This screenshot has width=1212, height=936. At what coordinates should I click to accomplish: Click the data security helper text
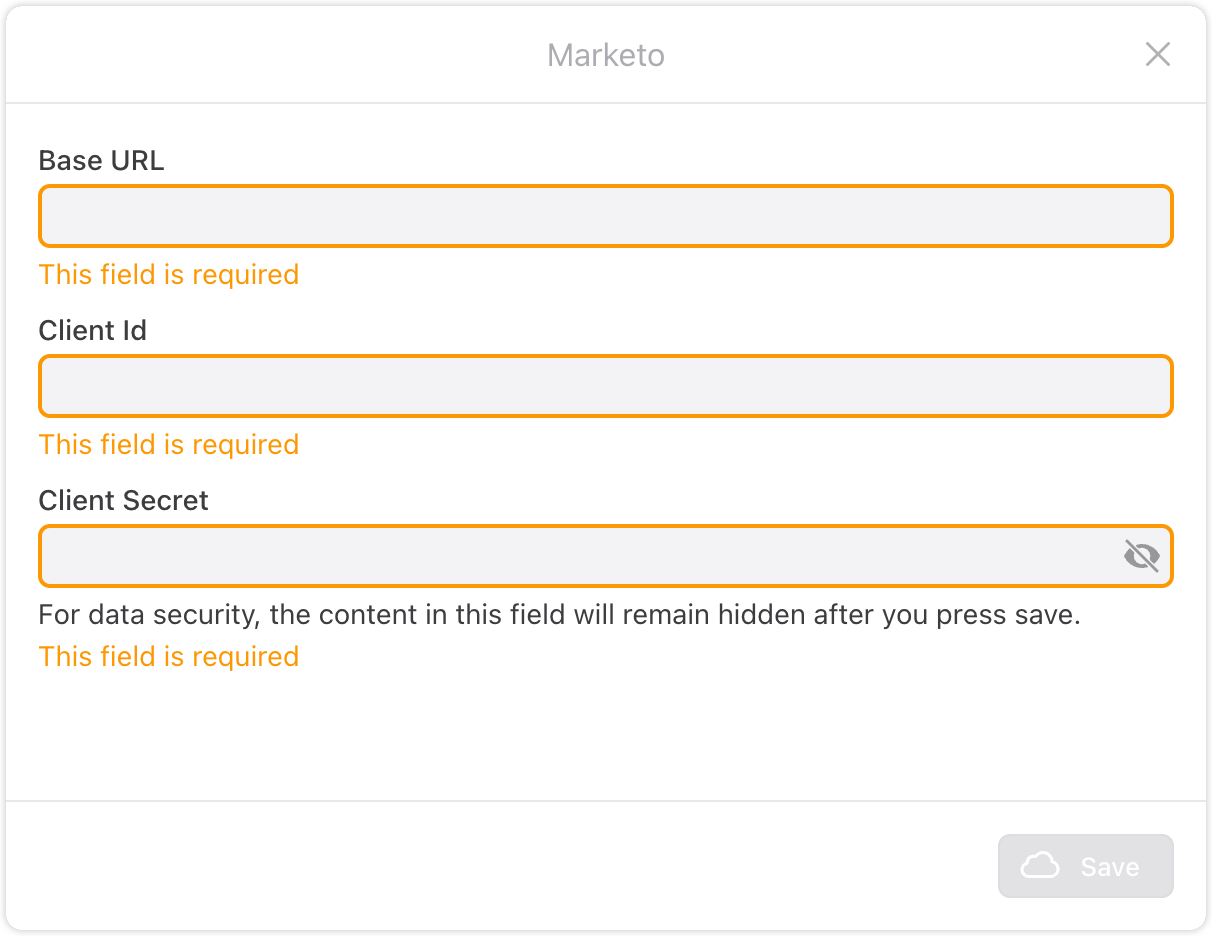(559, 615)
